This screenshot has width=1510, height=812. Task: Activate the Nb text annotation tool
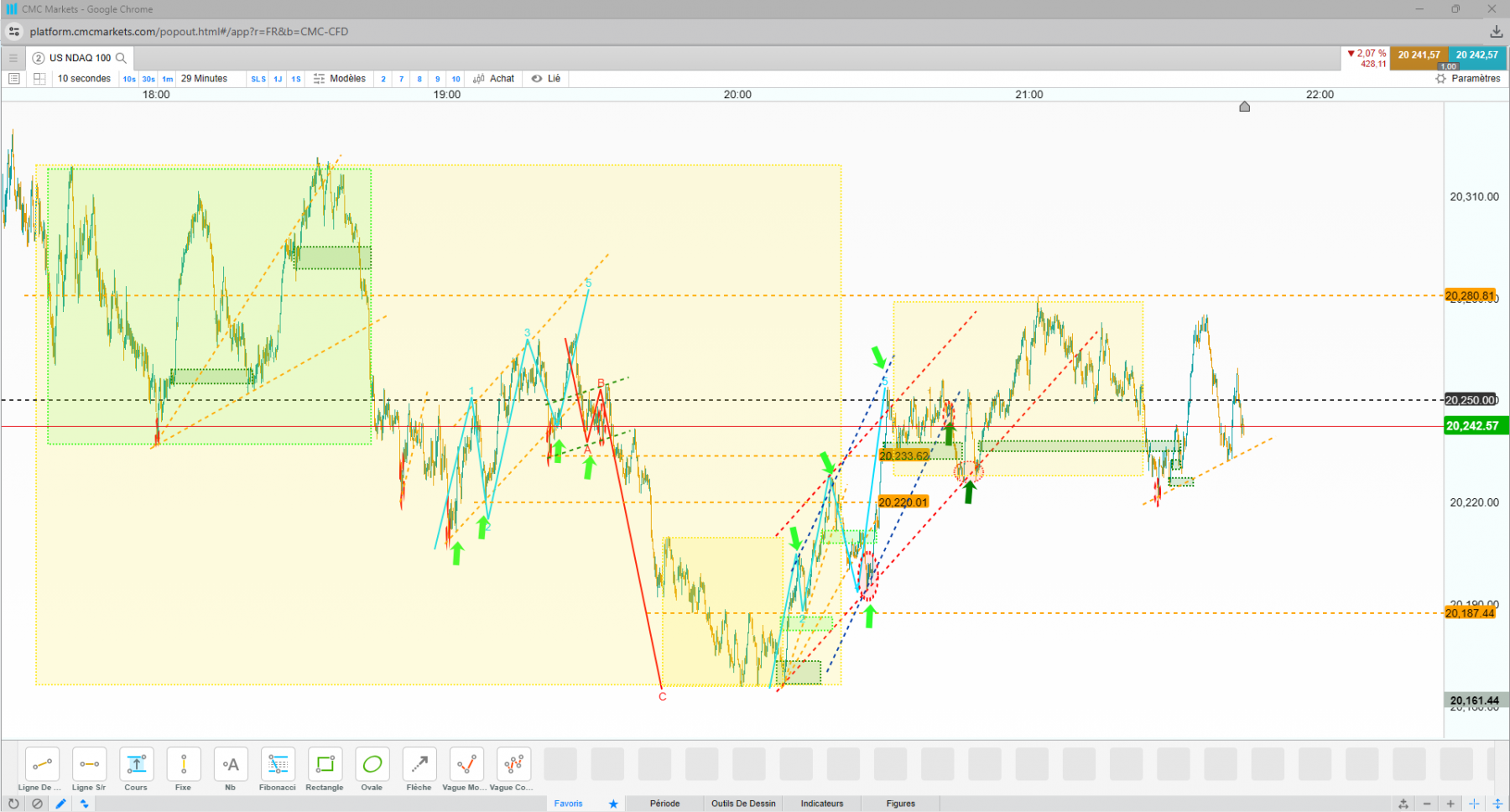tap(230, 769)
